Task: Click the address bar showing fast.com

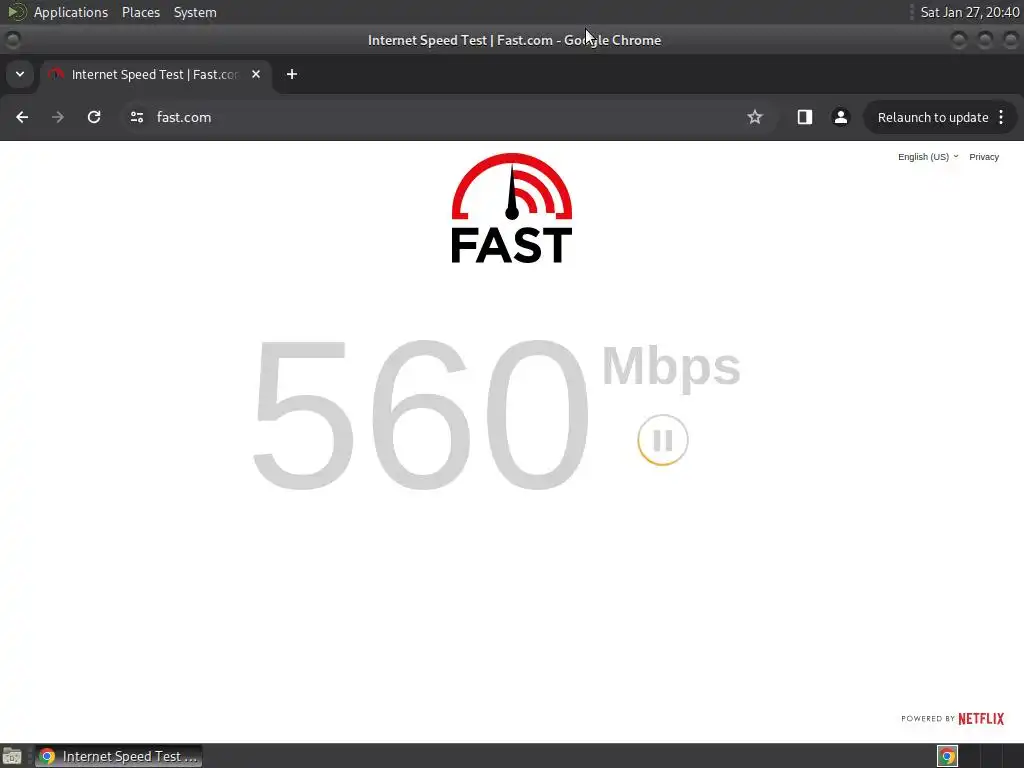Action: pos(447,117)
